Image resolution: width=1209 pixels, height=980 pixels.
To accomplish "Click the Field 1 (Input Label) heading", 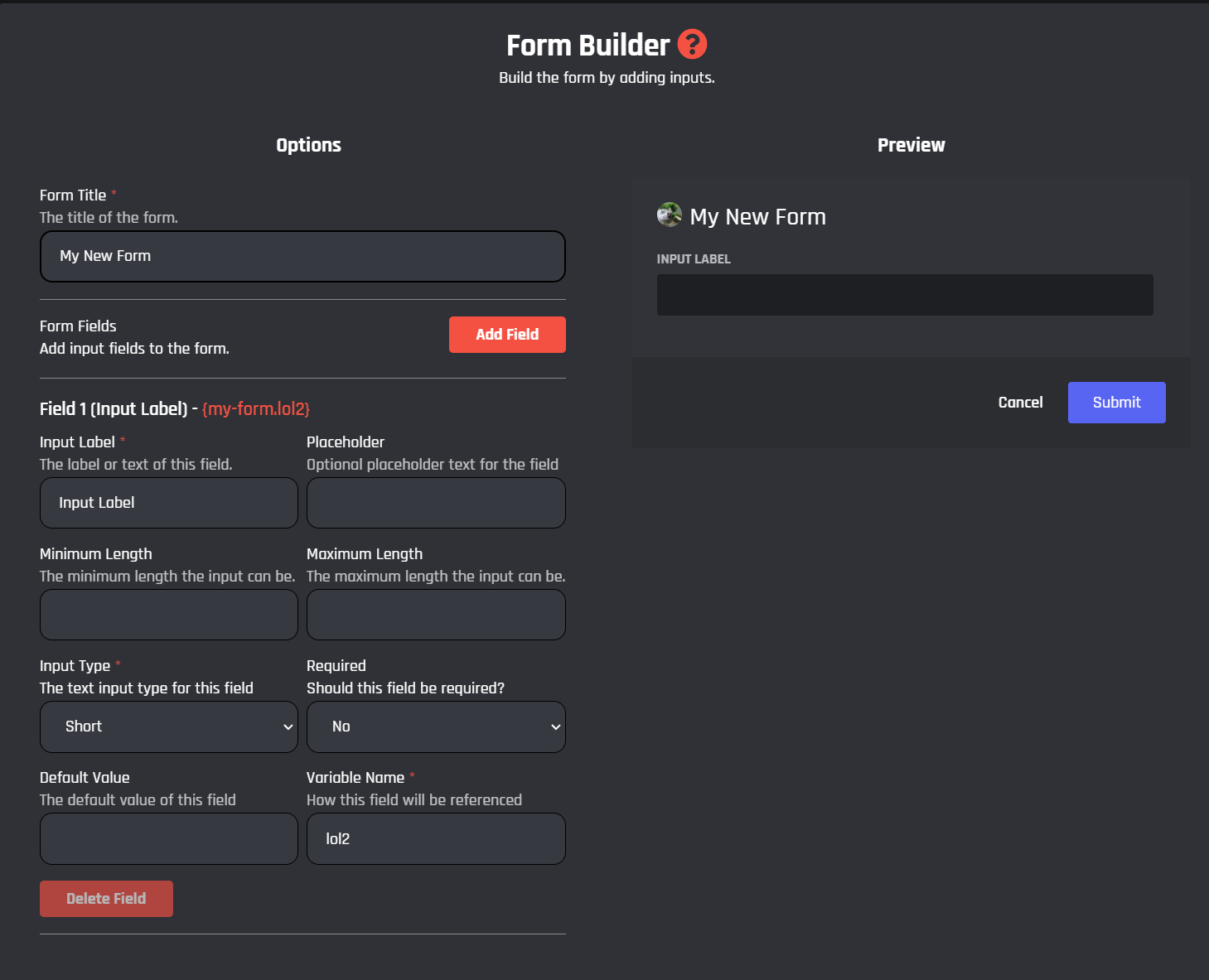I will point(114,409).
